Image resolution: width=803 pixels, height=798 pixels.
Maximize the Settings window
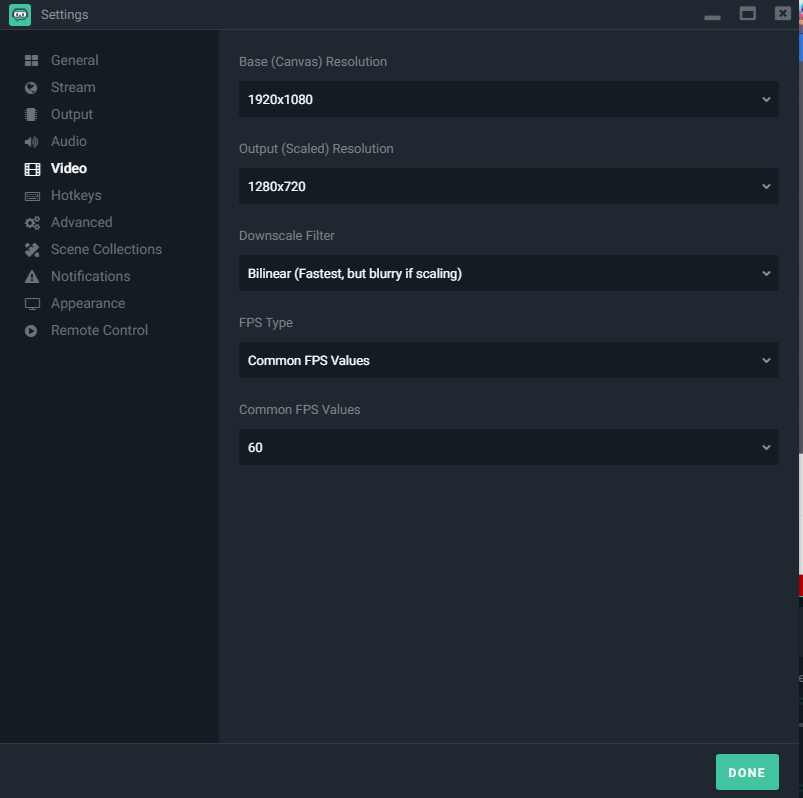[747, 14]
